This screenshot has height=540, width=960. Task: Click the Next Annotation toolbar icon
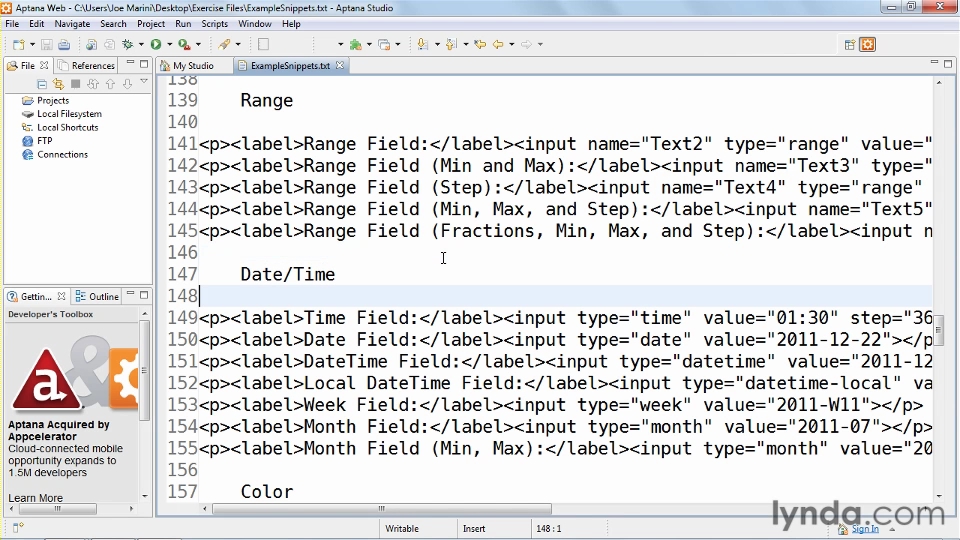point(422,44)
